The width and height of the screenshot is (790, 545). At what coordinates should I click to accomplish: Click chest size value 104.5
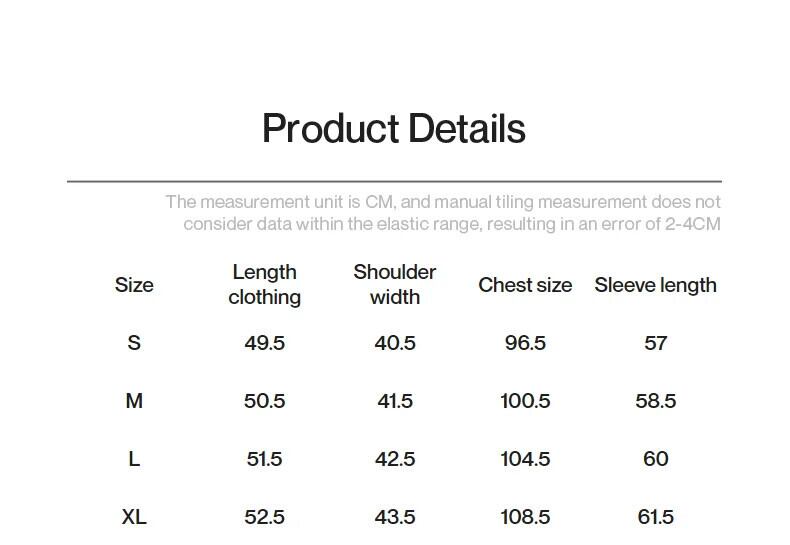tap(525, 459)
